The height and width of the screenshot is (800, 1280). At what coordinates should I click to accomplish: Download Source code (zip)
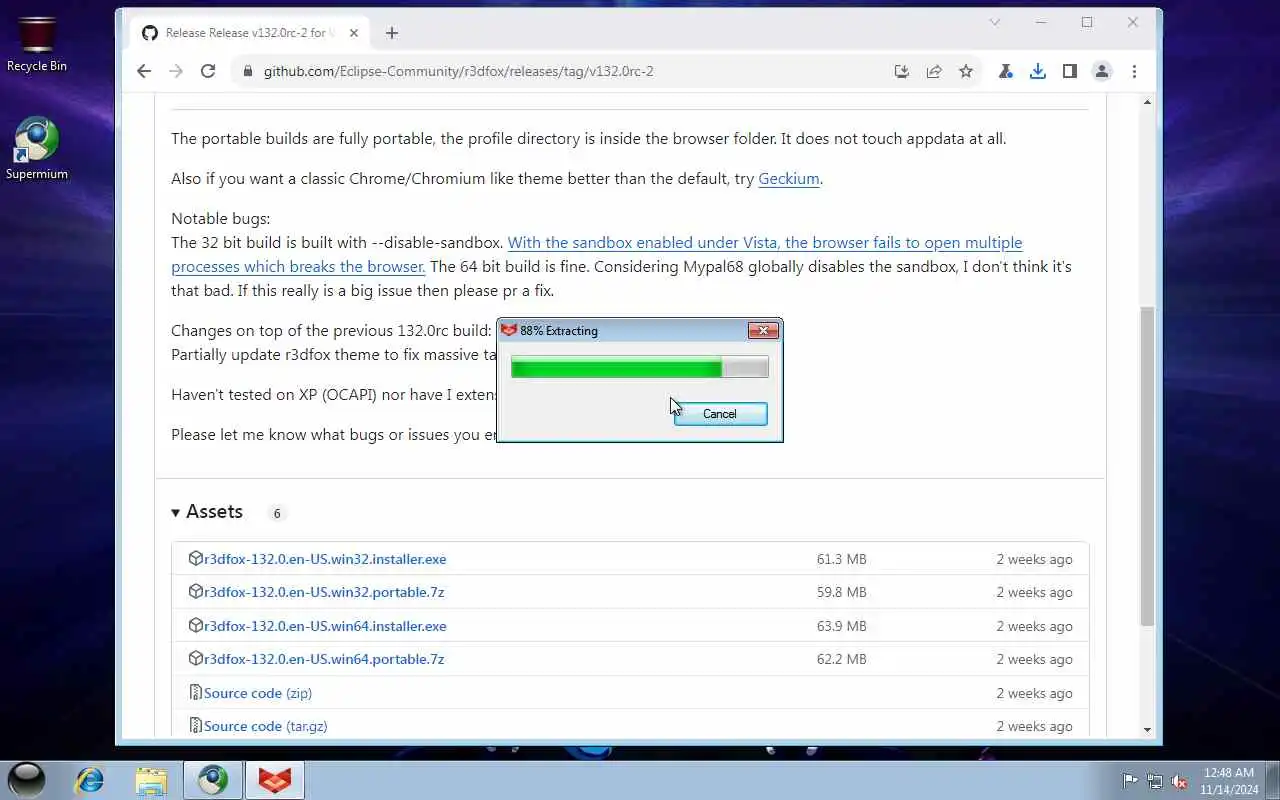tap(258, 693)
